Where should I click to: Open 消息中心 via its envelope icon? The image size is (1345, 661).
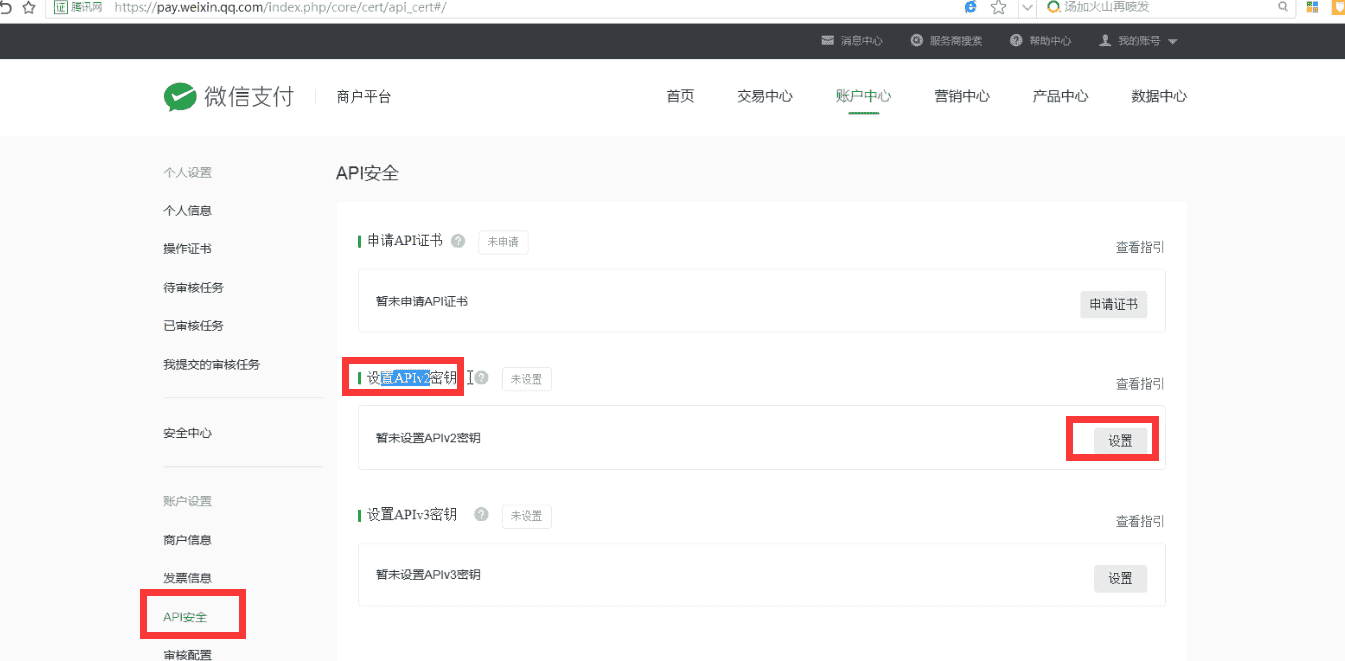[826, 40]
